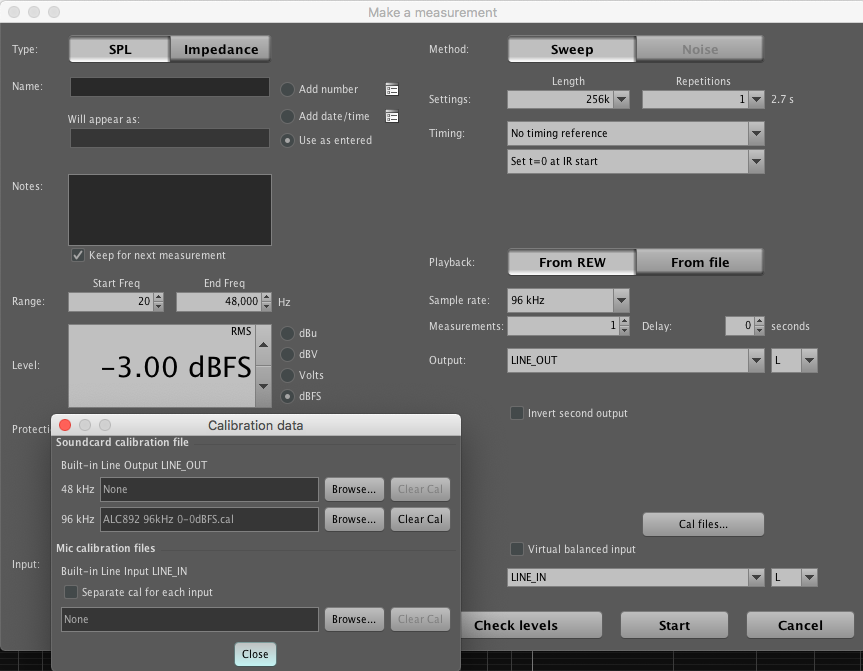Open the sweep Length dropdown
This screenshot has width=863, height=671.
tap(621, 100)
